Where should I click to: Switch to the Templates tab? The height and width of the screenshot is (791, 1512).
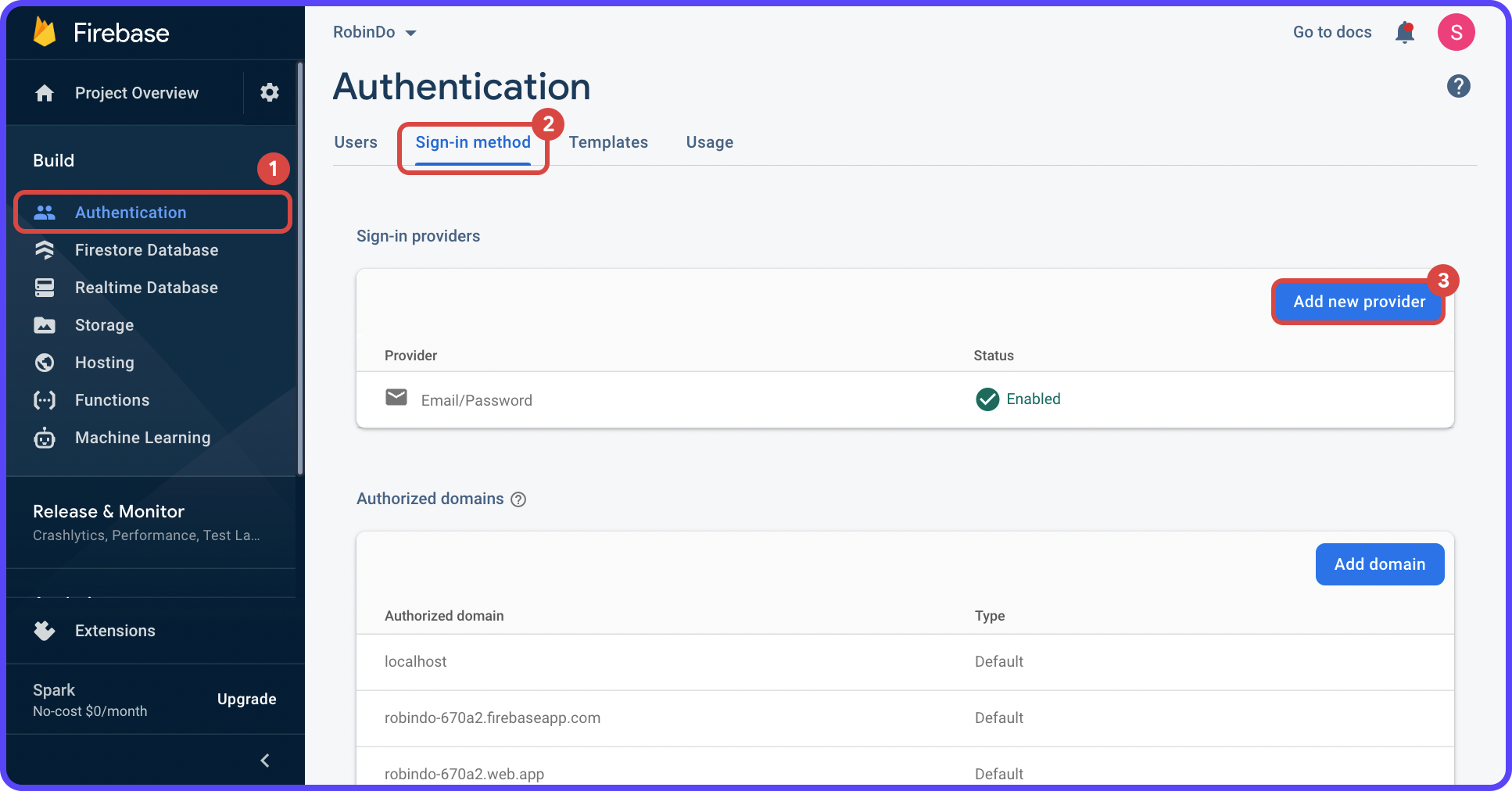pyautogui.click(x=608, y=142)
